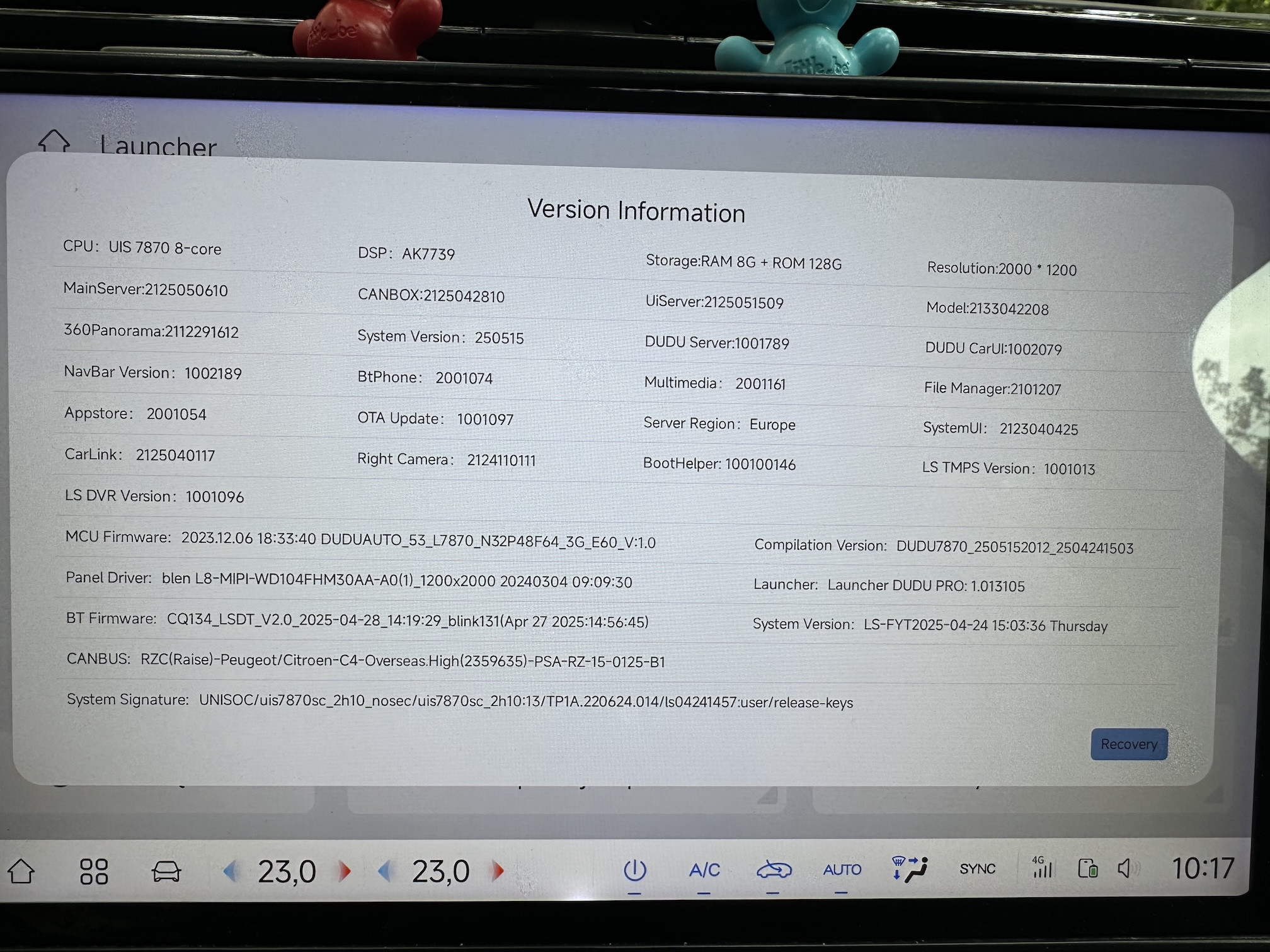Screen dimensions: 1270x952
Task: Select Appstore 2001054 entry
Action: [x=135, y=414]
